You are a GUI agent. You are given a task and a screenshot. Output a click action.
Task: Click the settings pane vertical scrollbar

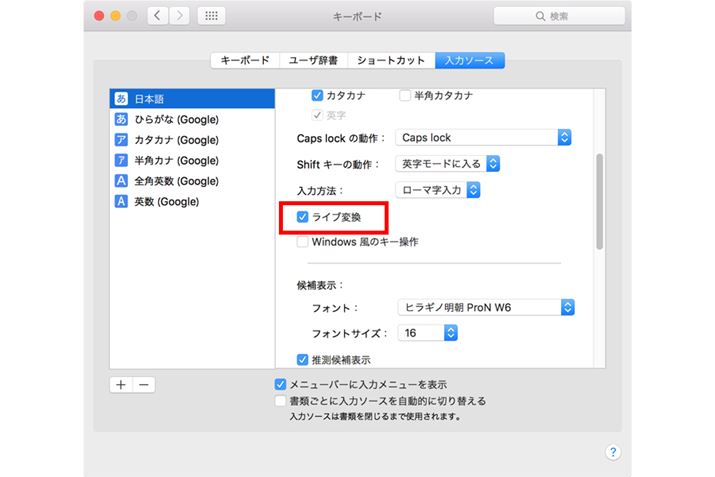click(600, 200)
